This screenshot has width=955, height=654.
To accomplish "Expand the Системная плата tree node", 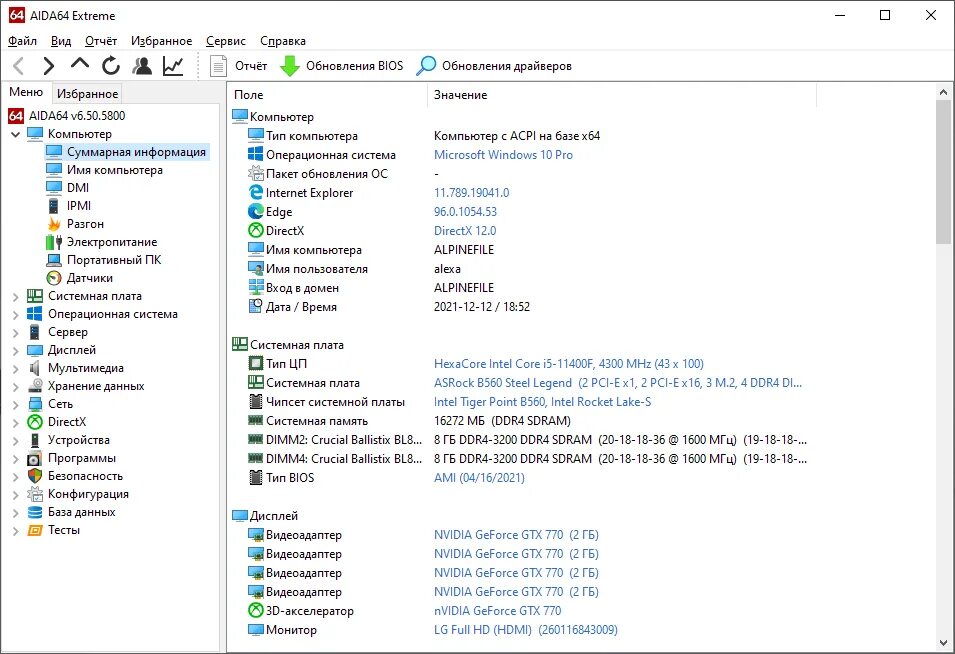I will (x=16, y=297).
